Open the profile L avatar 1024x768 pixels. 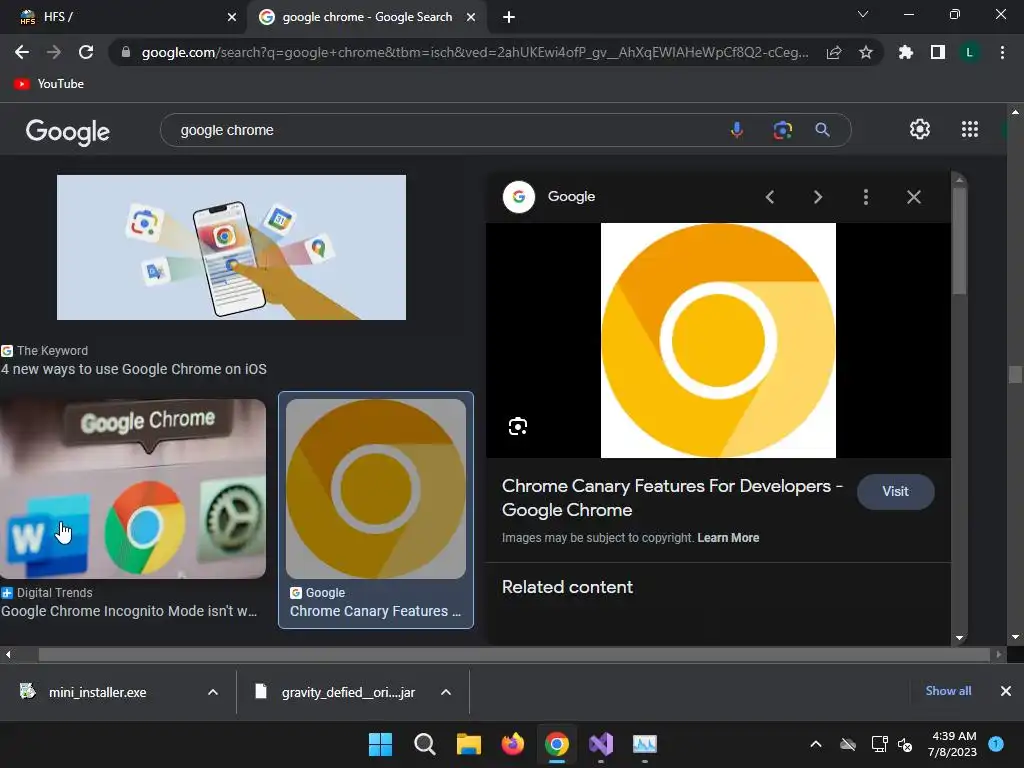click(x=969, y=52)
